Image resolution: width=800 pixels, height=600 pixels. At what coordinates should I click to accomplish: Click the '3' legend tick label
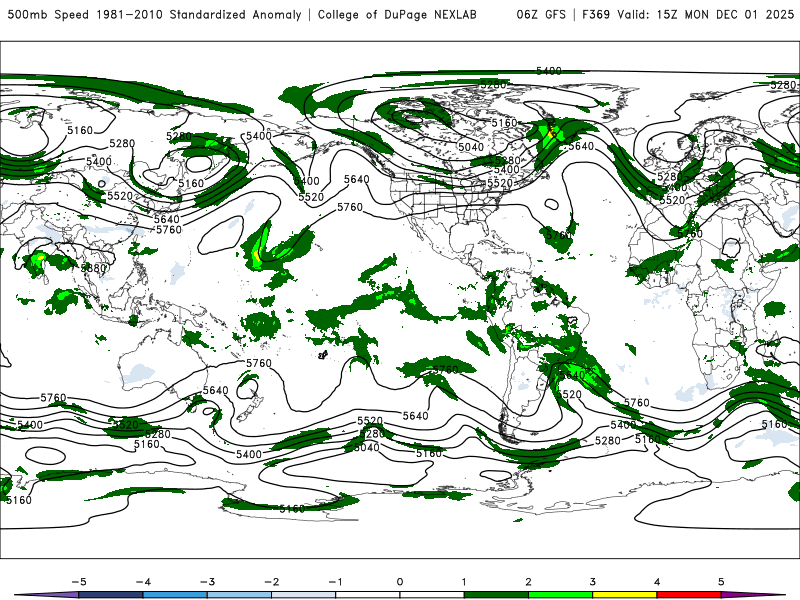point(592,582)
